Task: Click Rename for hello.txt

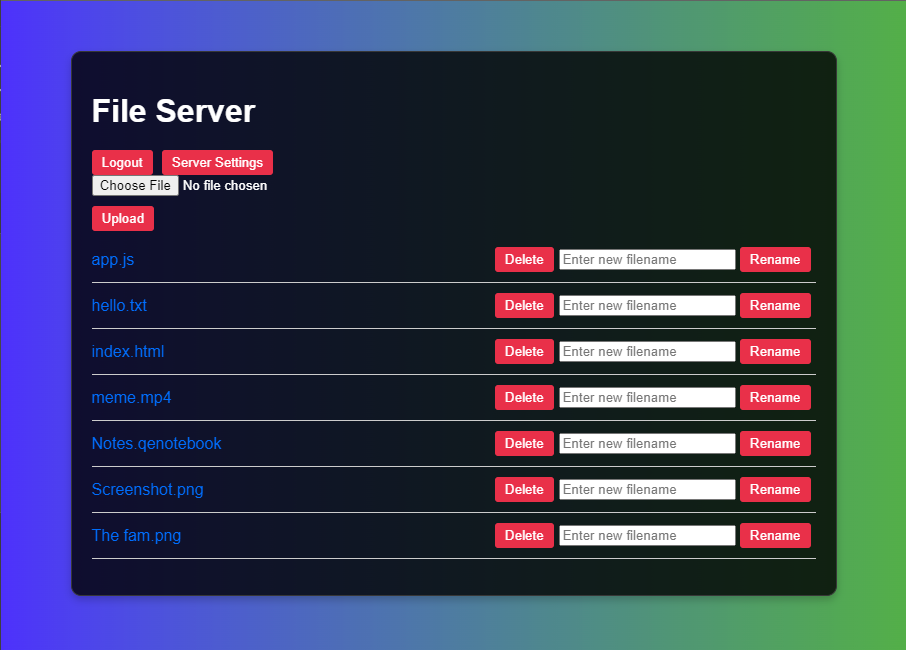Action: 775,306
